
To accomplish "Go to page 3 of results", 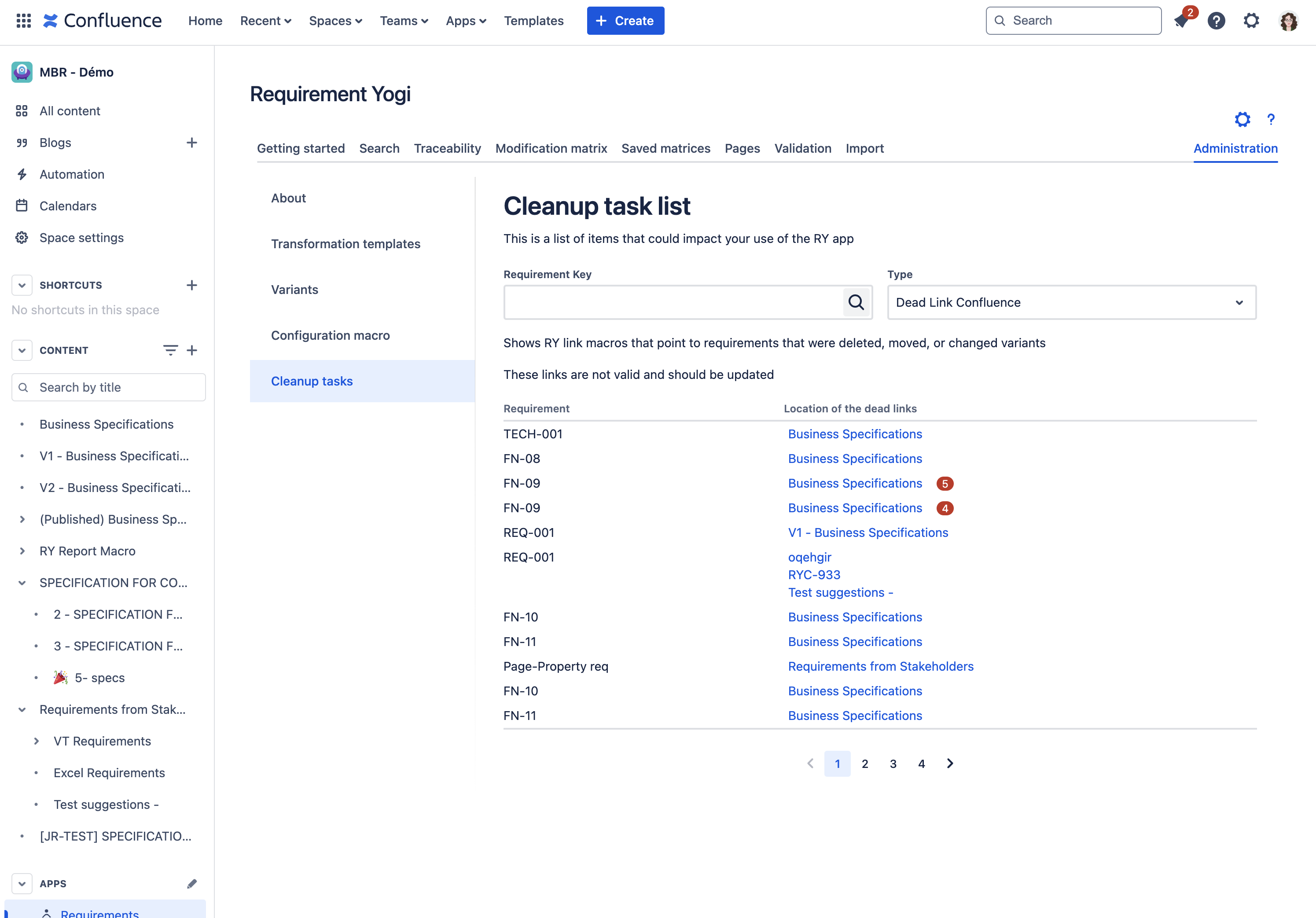I will [893, 763].
